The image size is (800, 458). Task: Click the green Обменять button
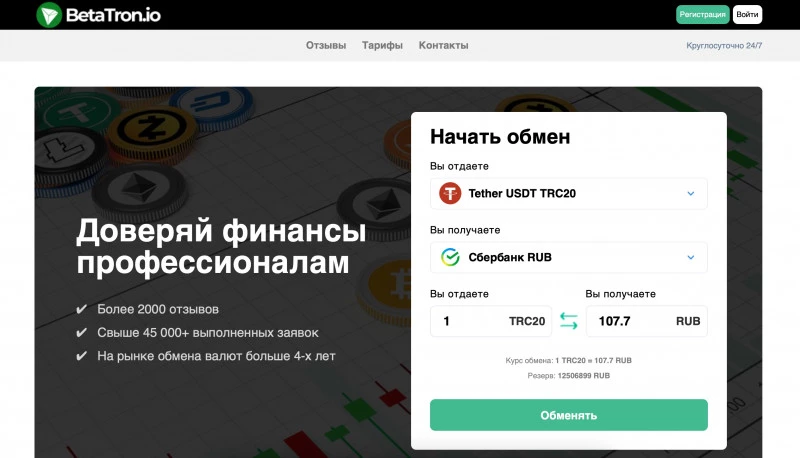click(x=568, y=415)
